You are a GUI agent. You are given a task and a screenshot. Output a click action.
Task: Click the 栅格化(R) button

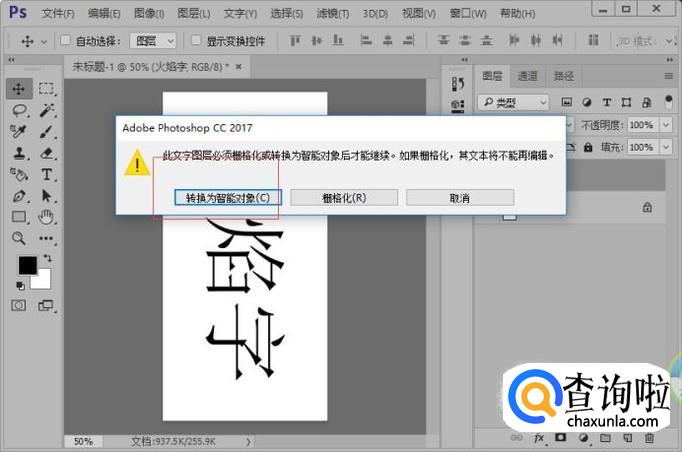pos(344,198)
